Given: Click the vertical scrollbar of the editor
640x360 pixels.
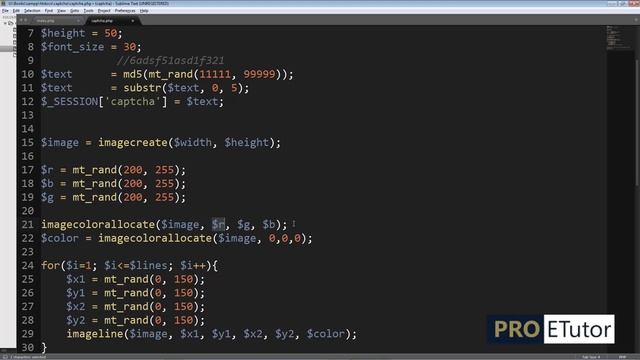Looking at the screenshot, I should coord(637,122).
